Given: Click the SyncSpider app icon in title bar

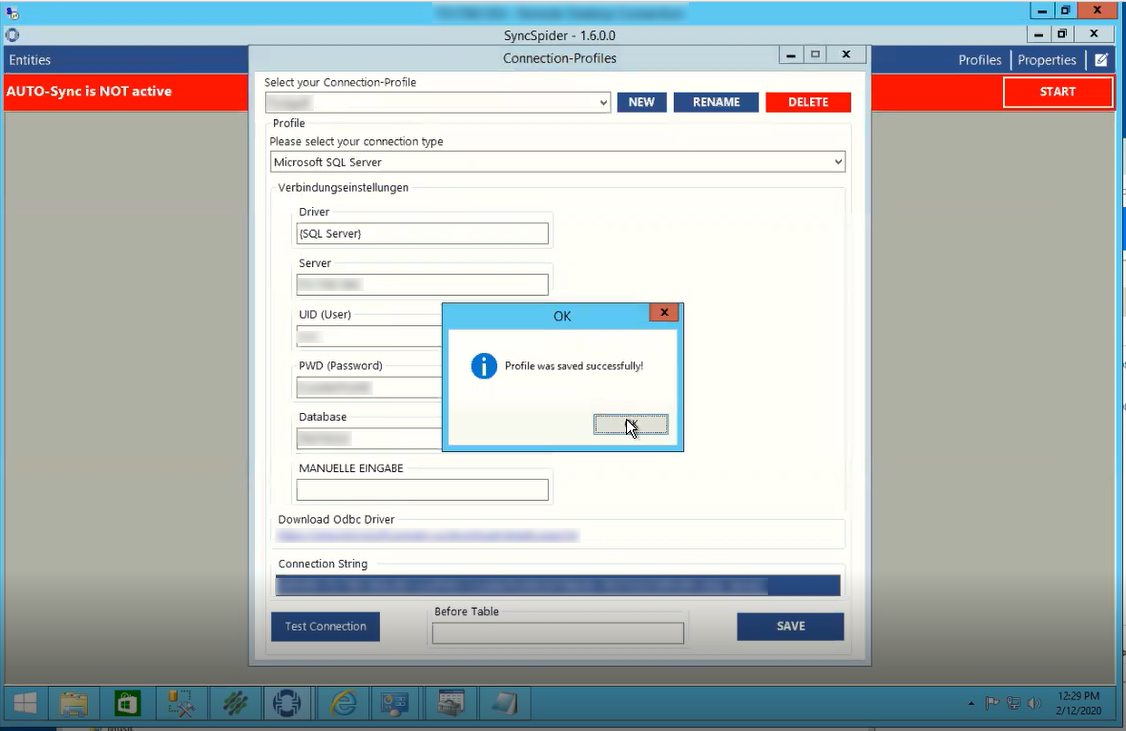Looking at the screenshot, I should 12,34.
